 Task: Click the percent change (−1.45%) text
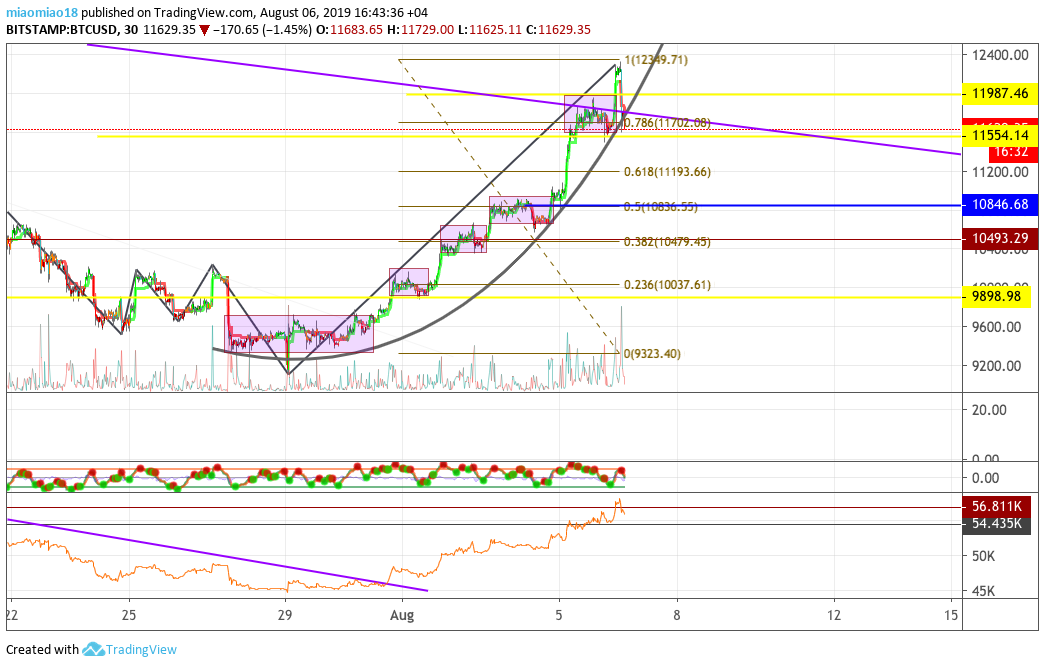(x=285, y=30)
